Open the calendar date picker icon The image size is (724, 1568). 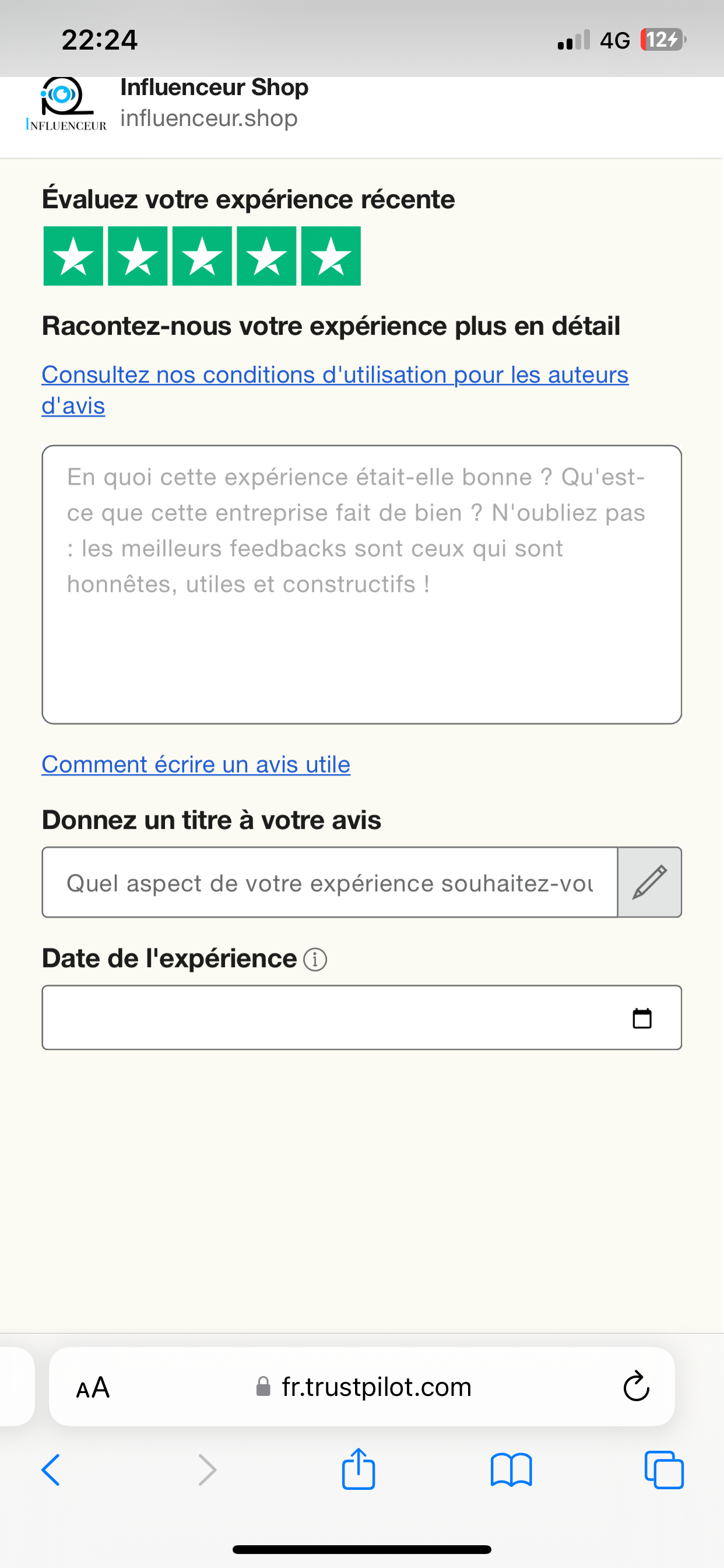click(x=642, y=1018)
